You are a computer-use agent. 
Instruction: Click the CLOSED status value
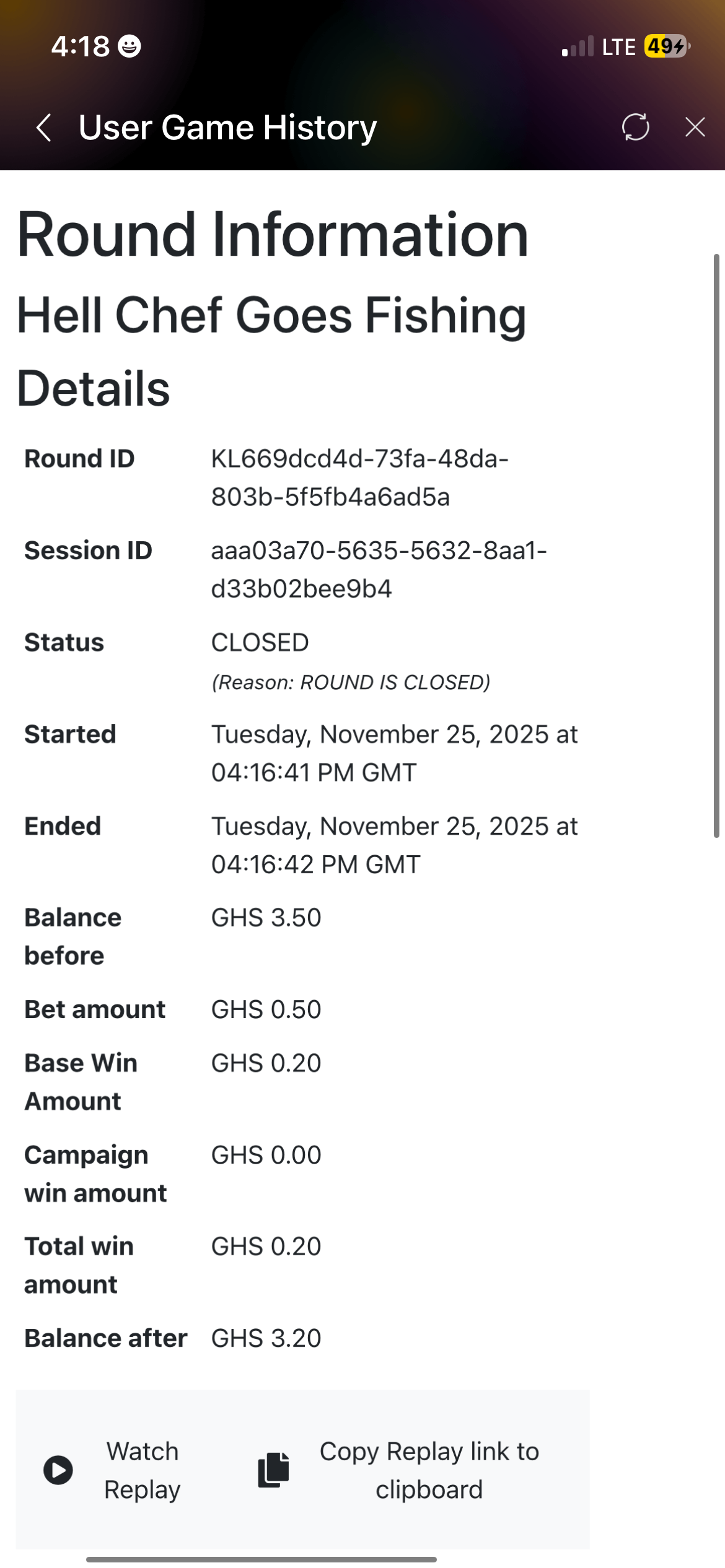[x=260, y=643]
